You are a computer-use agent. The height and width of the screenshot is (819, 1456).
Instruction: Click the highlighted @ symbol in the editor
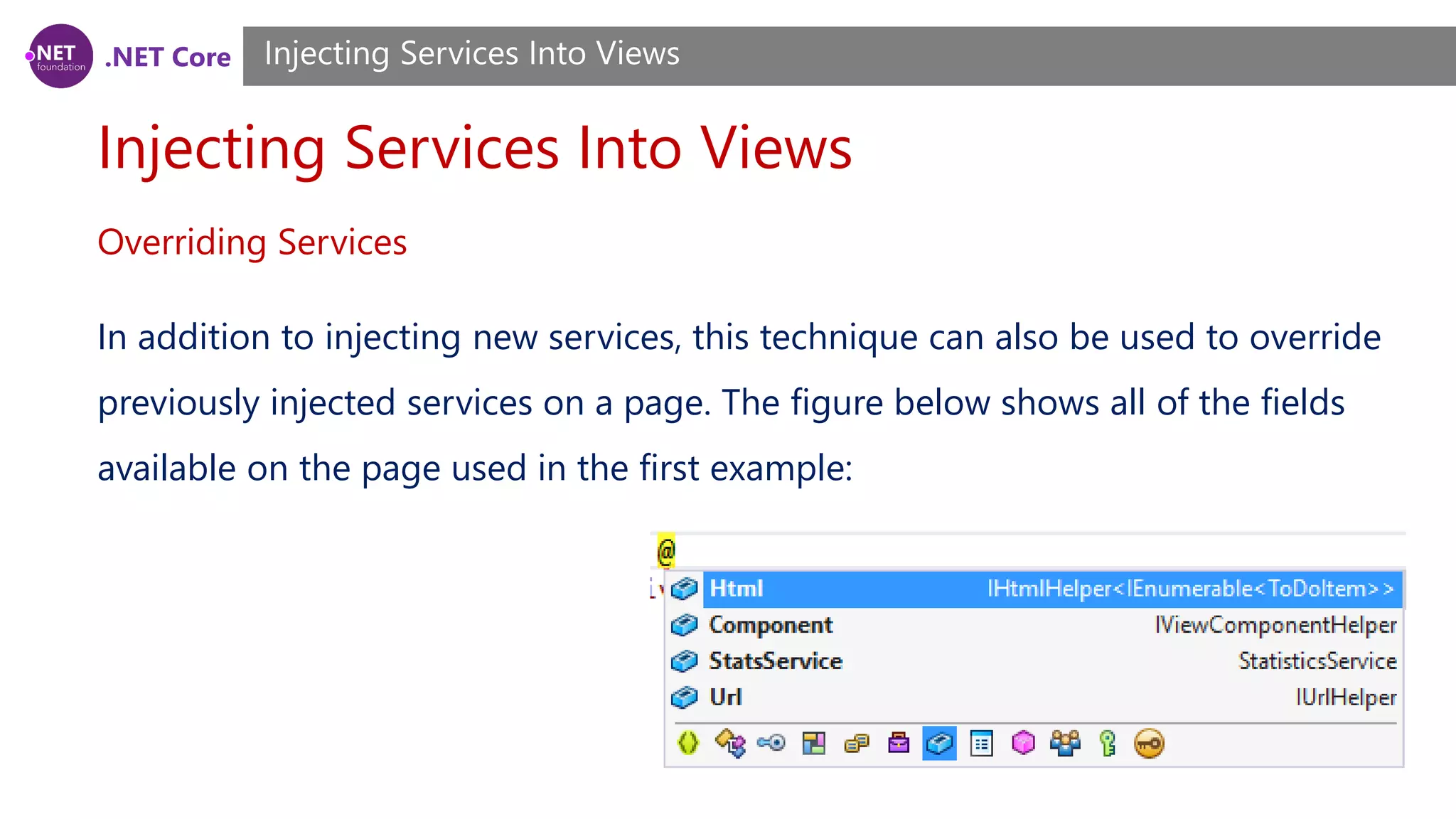tap(666, 551)
